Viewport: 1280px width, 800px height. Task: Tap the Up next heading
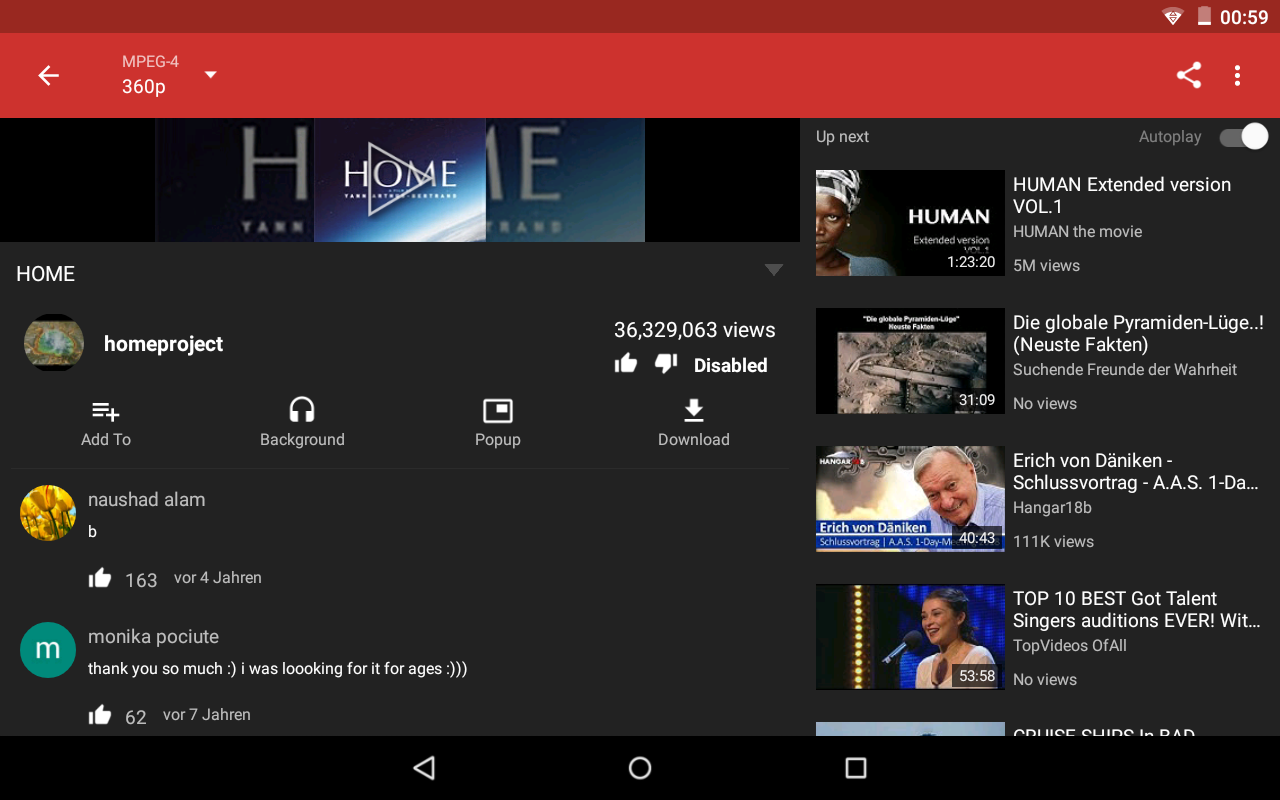point(842,137)
